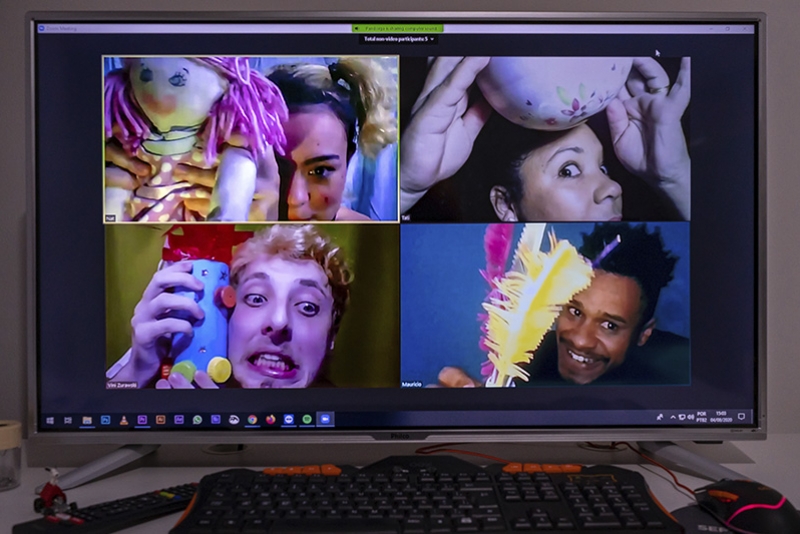Click the Zoom Meeting title bar icon

click(42, 29)
